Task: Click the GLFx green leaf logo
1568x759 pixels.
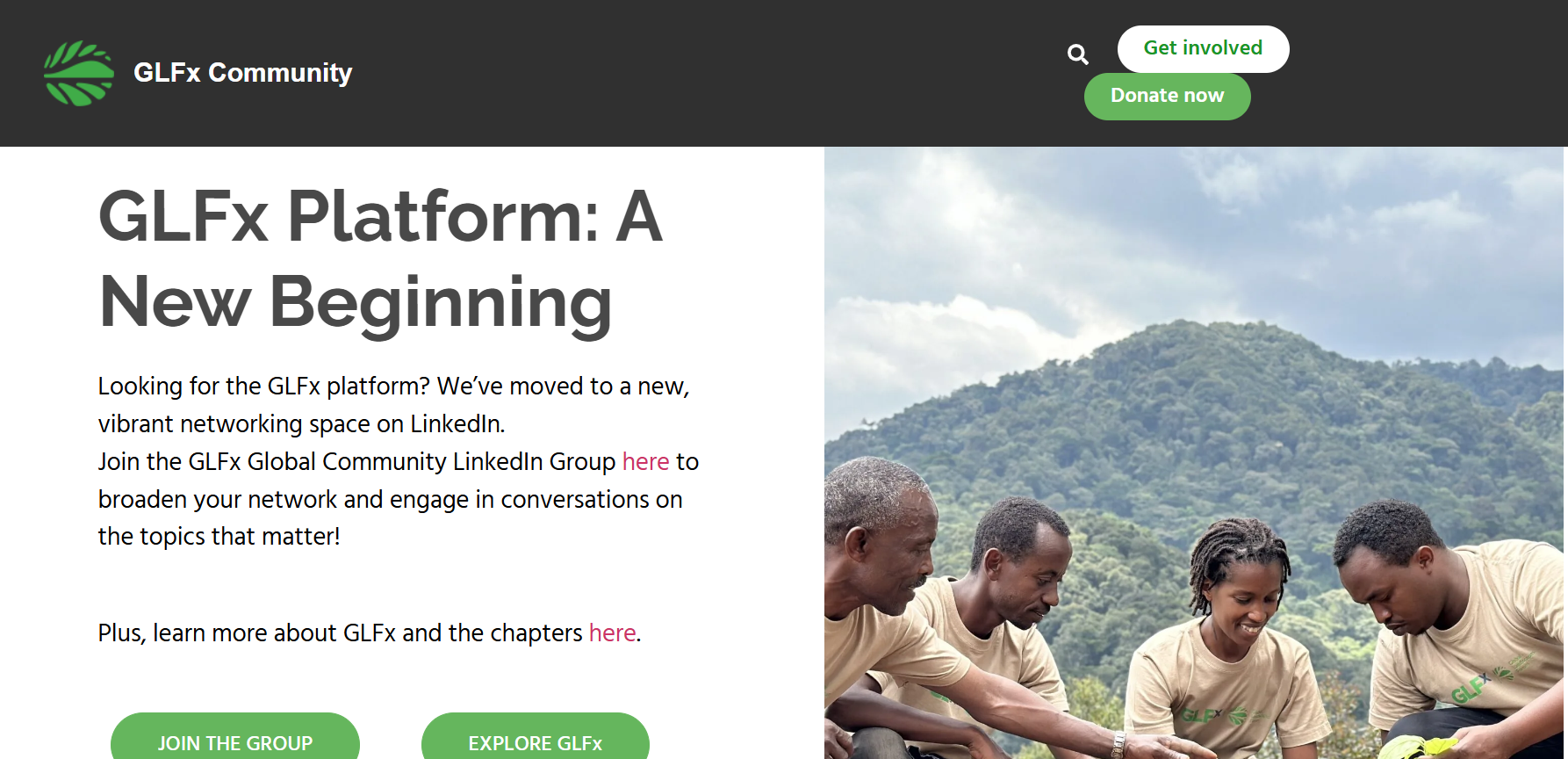Action: [78, 73]
